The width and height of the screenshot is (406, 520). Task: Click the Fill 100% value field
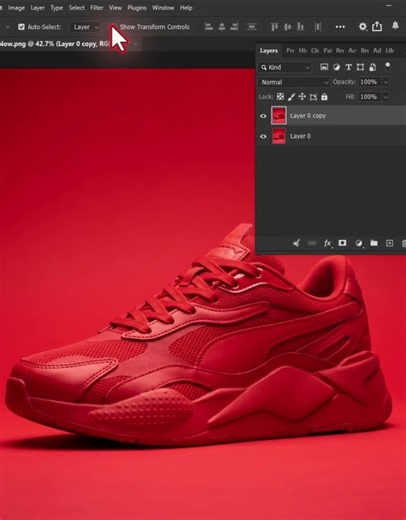click(x=369, y=97)
